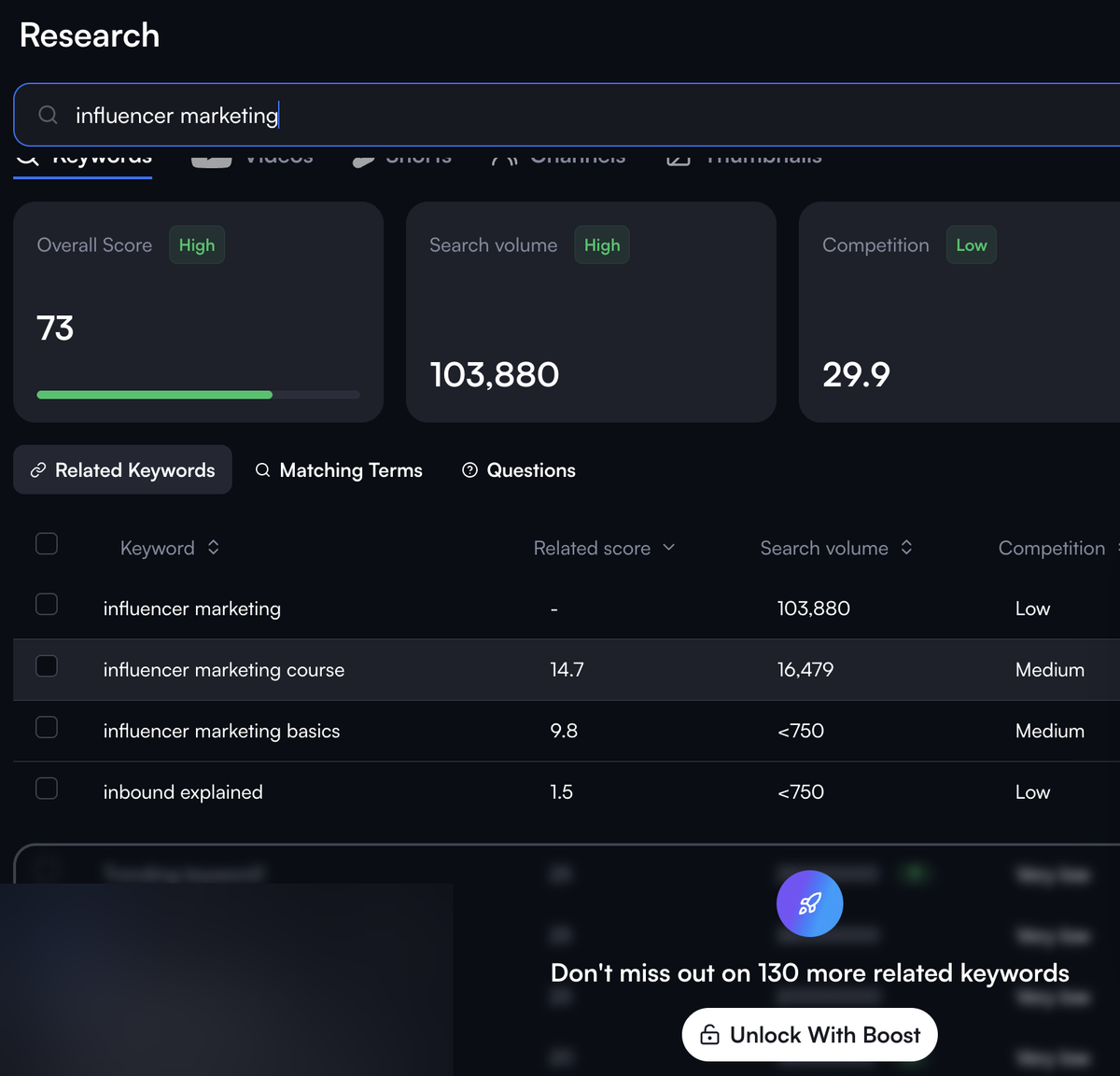Click Low competition in inbound explained row
Screen dimensions: 1120x1076
1033,792
